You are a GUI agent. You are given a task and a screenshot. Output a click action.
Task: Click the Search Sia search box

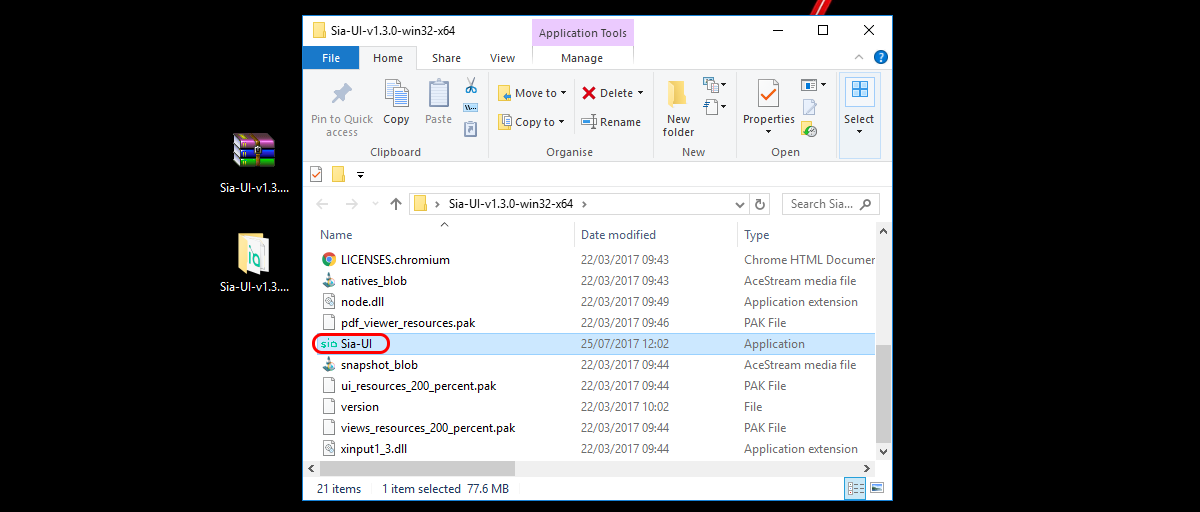[x=829, y=204]
